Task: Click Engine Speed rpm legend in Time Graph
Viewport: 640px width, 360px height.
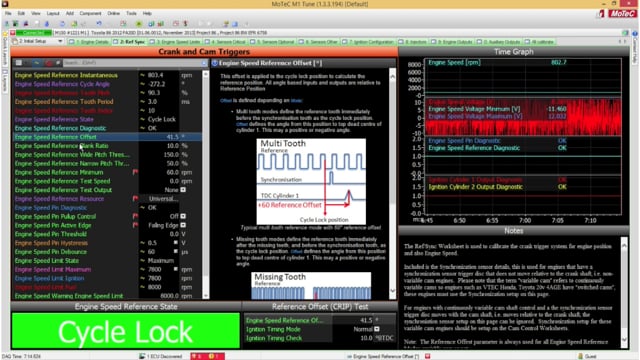Action: pyautogui.click(x=454, y=62)
